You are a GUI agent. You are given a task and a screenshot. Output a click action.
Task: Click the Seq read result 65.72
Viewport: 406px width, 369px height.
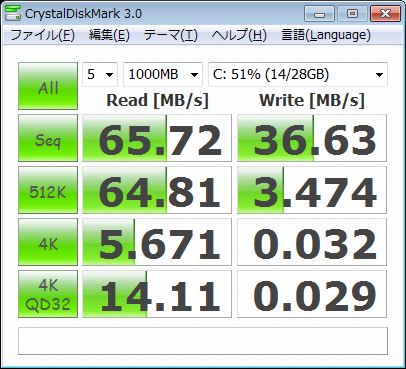157,138
